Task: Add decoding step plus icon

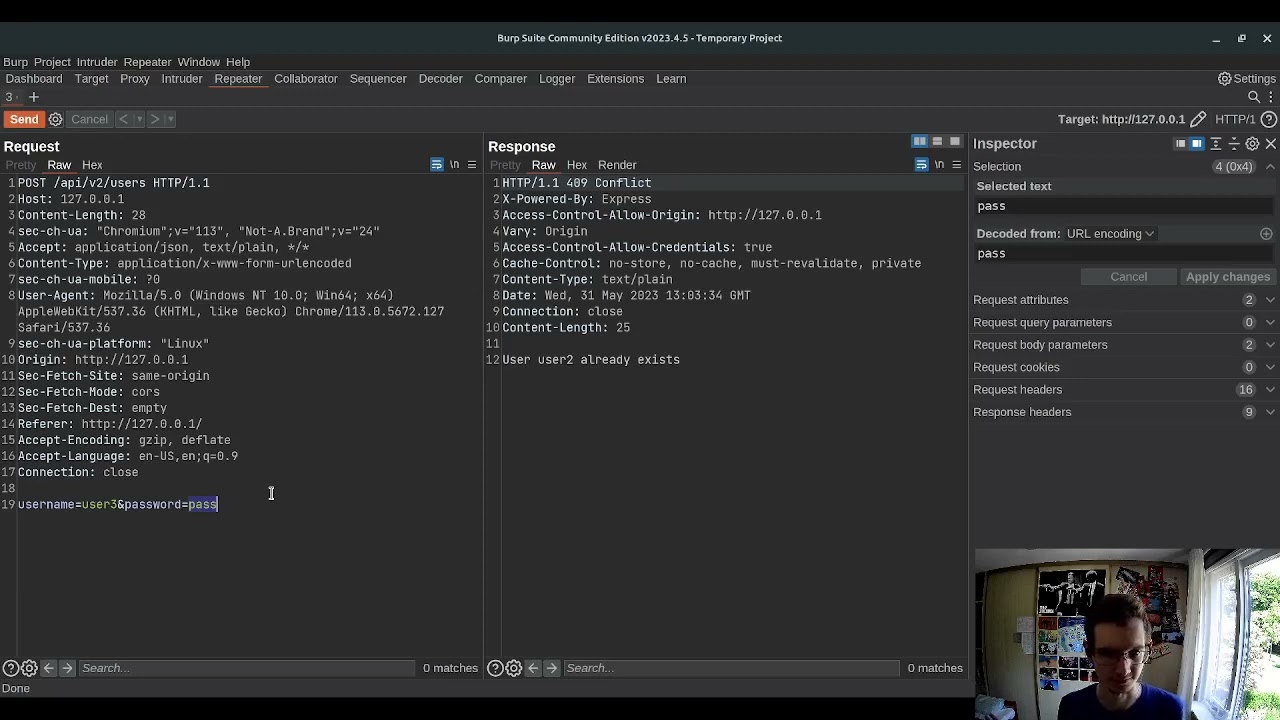Action: (1266, 234)
